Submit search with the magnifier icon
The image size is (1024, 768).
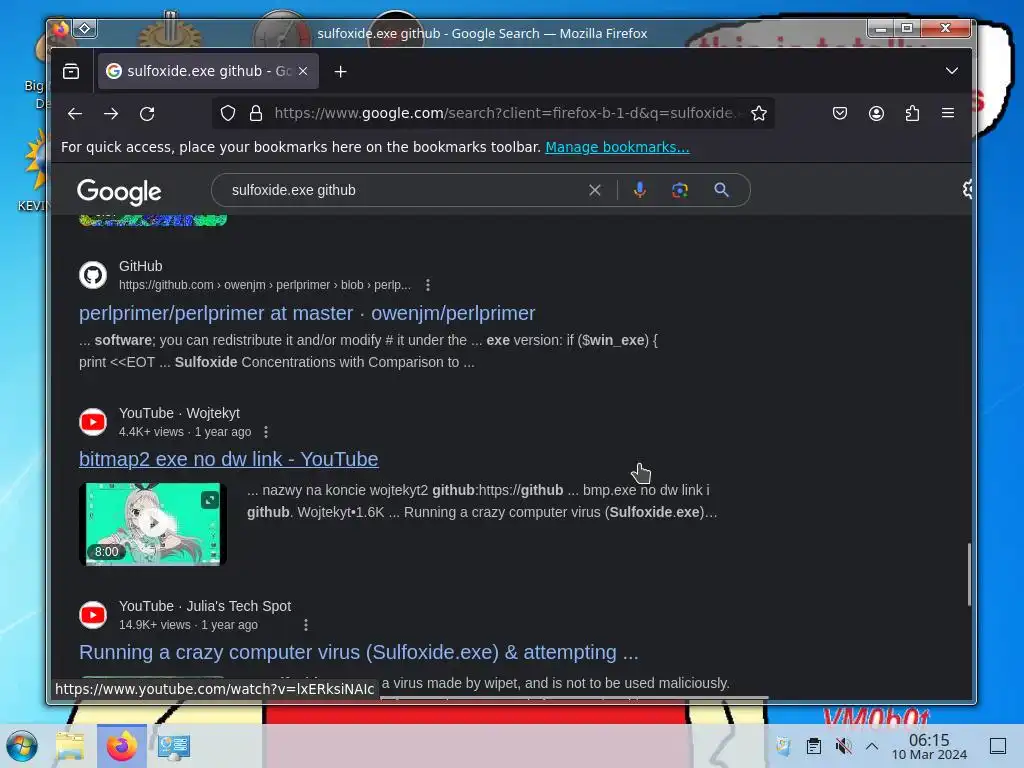click(x=721, y=190)
